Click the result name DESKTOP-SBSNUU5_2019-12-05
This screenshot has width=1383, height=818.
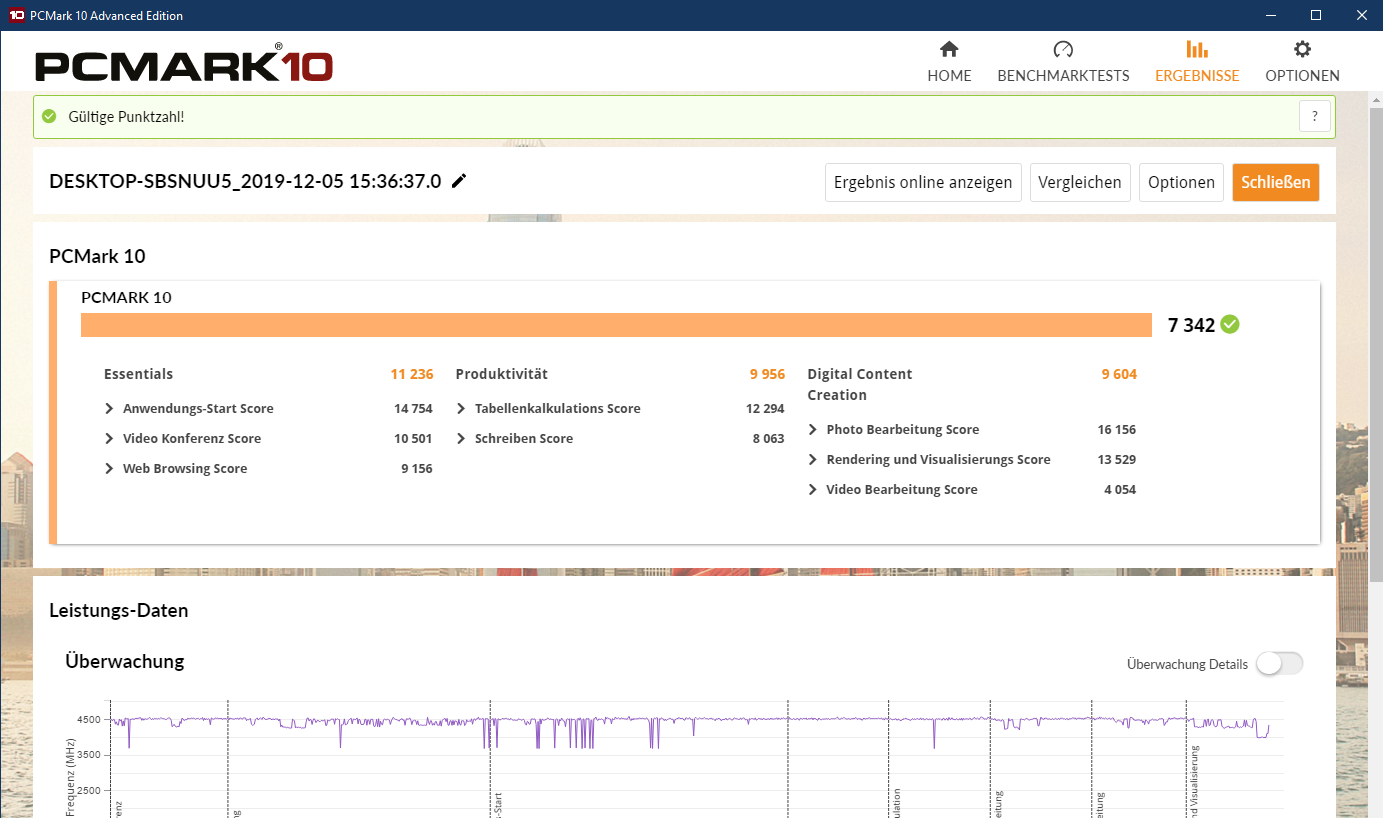[245, 181]
